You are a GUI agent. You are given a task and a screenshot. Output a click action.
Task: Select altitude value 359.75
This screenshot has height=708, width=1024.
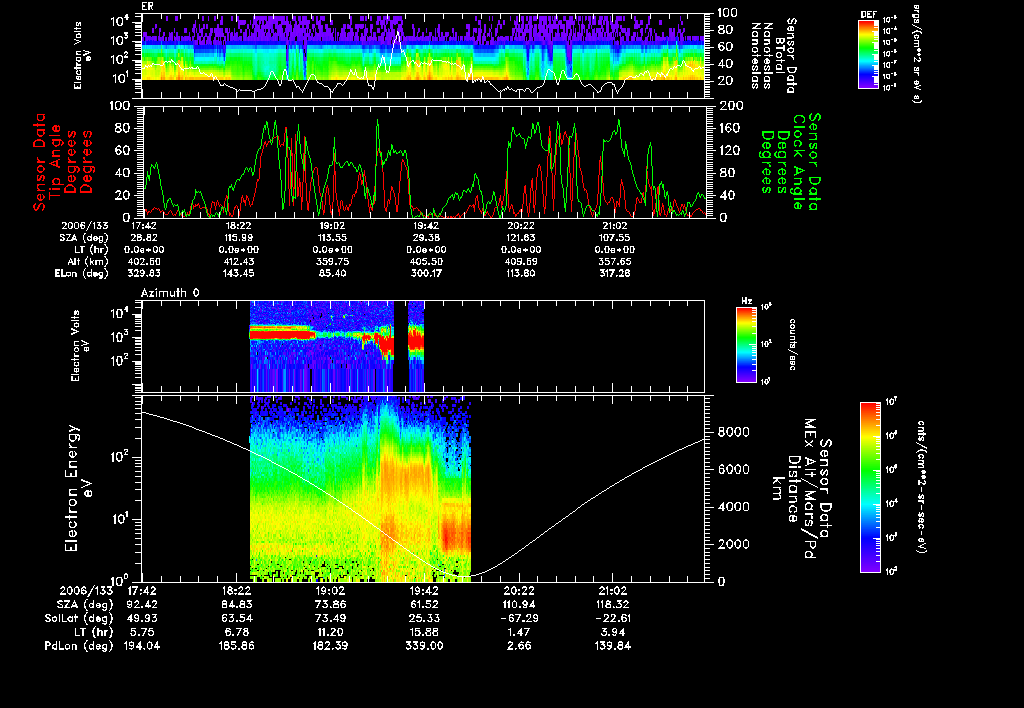point(332,261)
